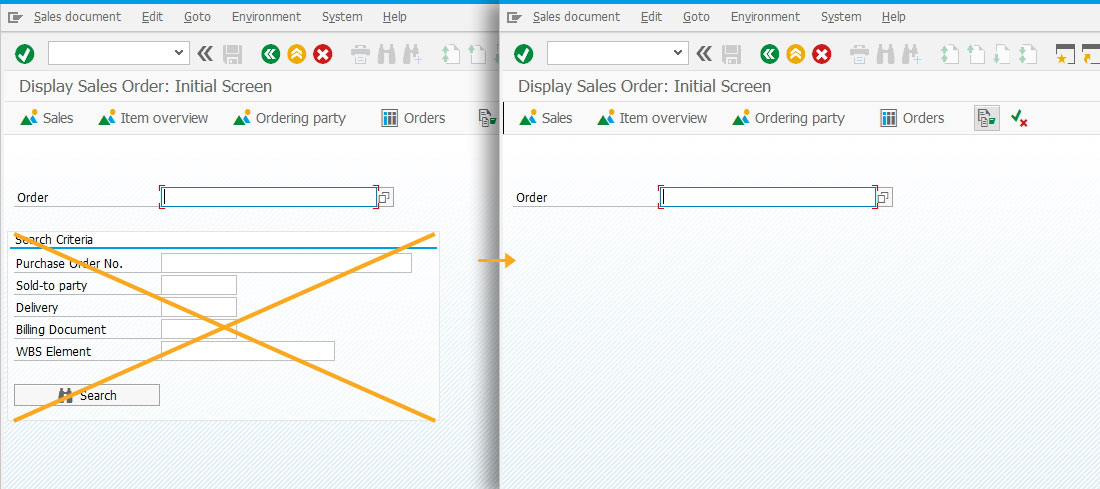The width and height of the screenshot is (1100, 489).
Task: Open Edit menu in left window
Action: coord(152,17)
